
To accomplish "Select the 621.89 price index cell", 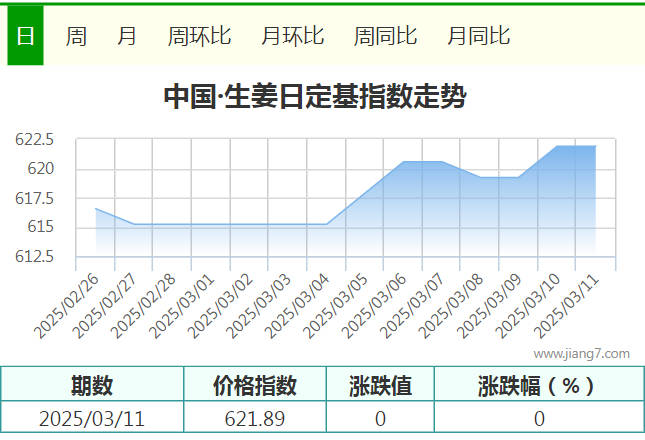I will [x=255, y=418].
